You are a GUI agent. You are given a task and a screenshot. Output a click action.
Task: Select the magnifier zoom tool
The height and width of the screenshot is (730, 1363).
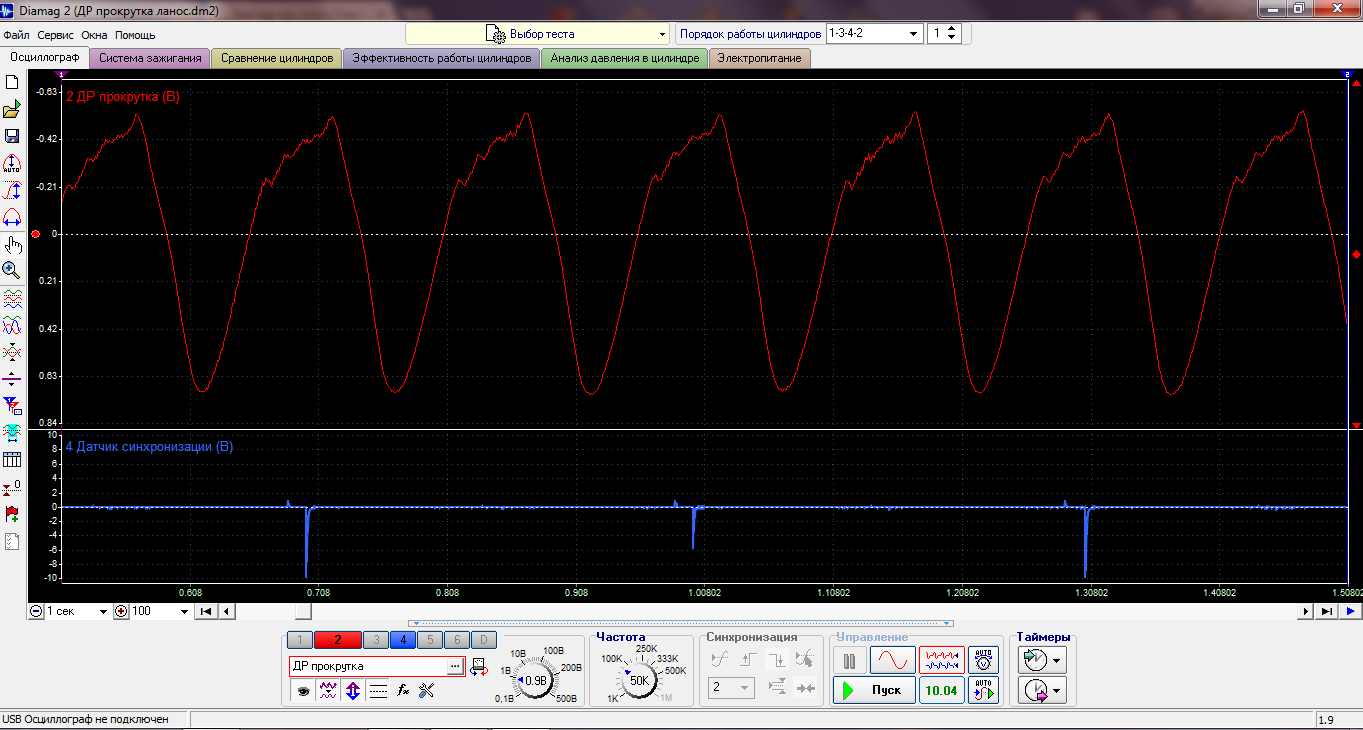tap(12, 270)
